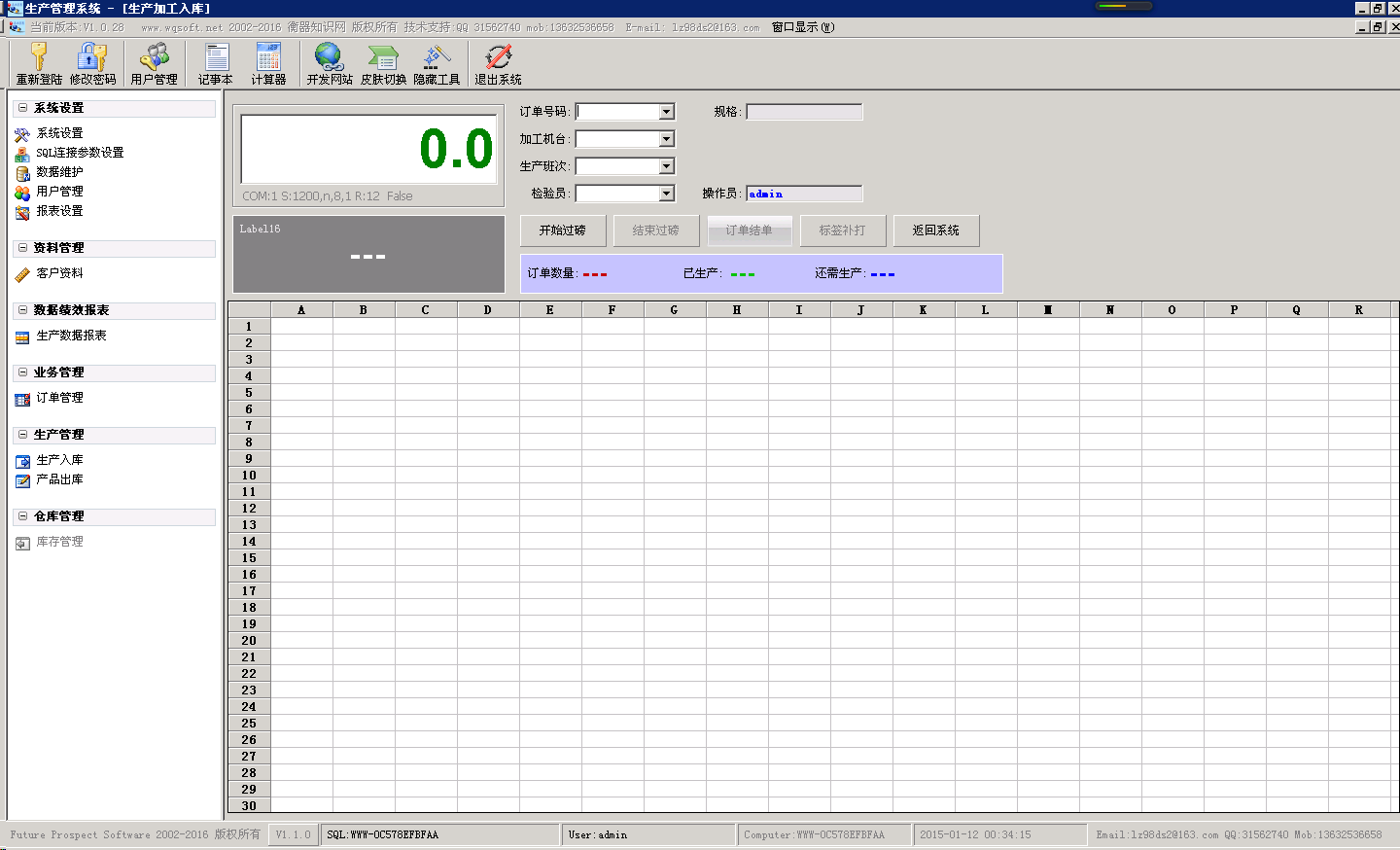1400x850 pixels.
Task: Open the 生产班次 dropdown
Action: pos(667,166)
